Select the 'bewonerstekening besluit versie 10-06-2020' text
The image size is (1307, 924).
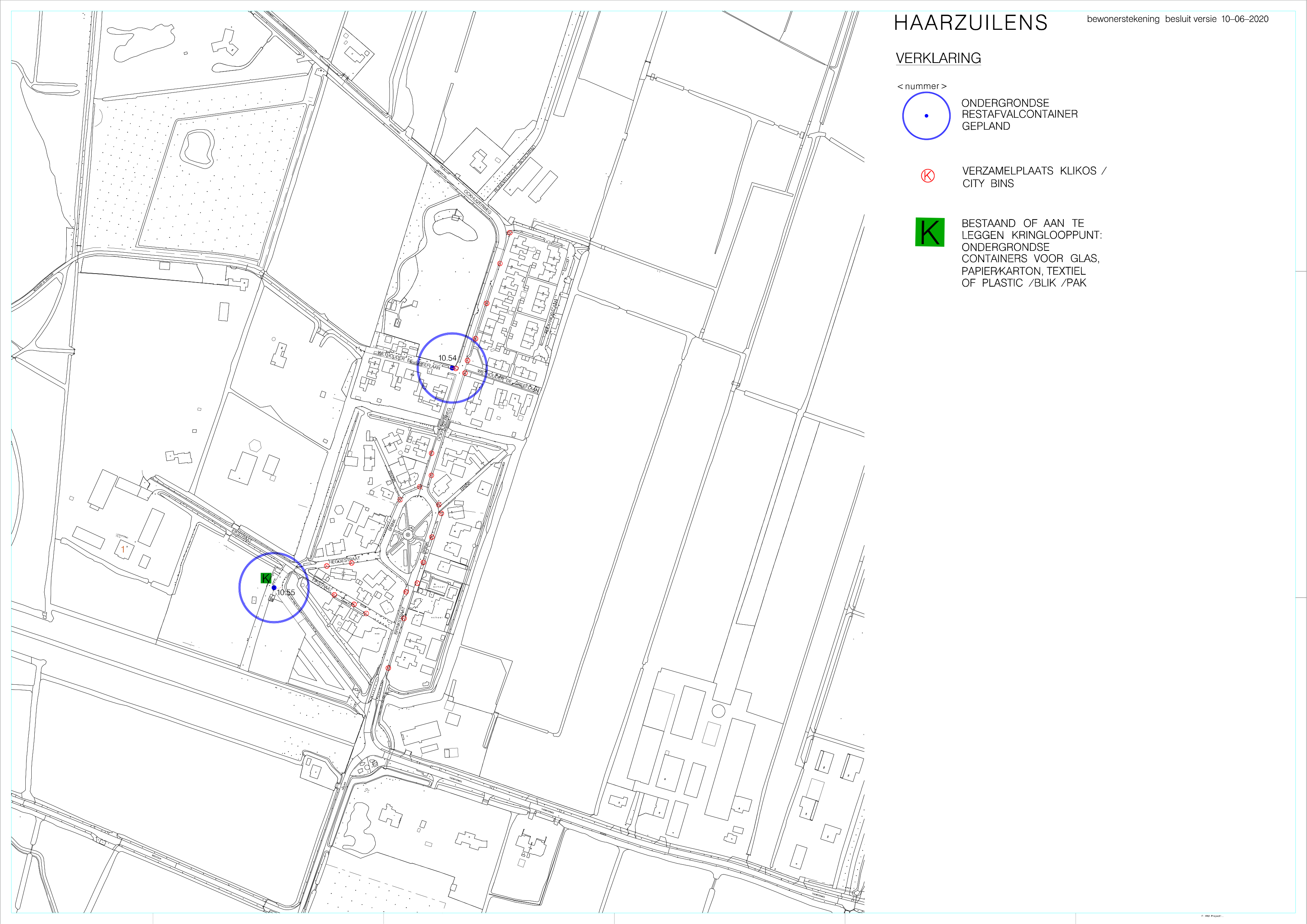pyautogui.click(x=1177, y=19)
